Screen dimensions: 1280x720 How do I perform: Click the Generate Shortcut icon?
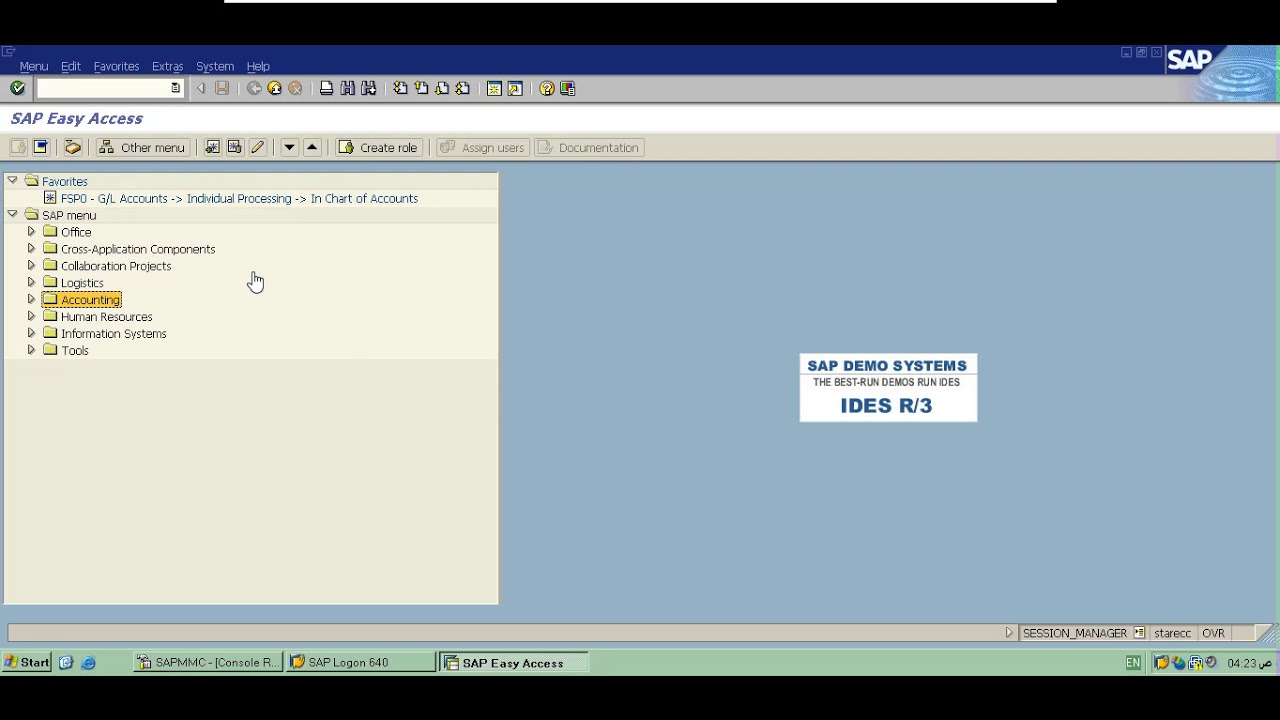[x=515, y=89]
